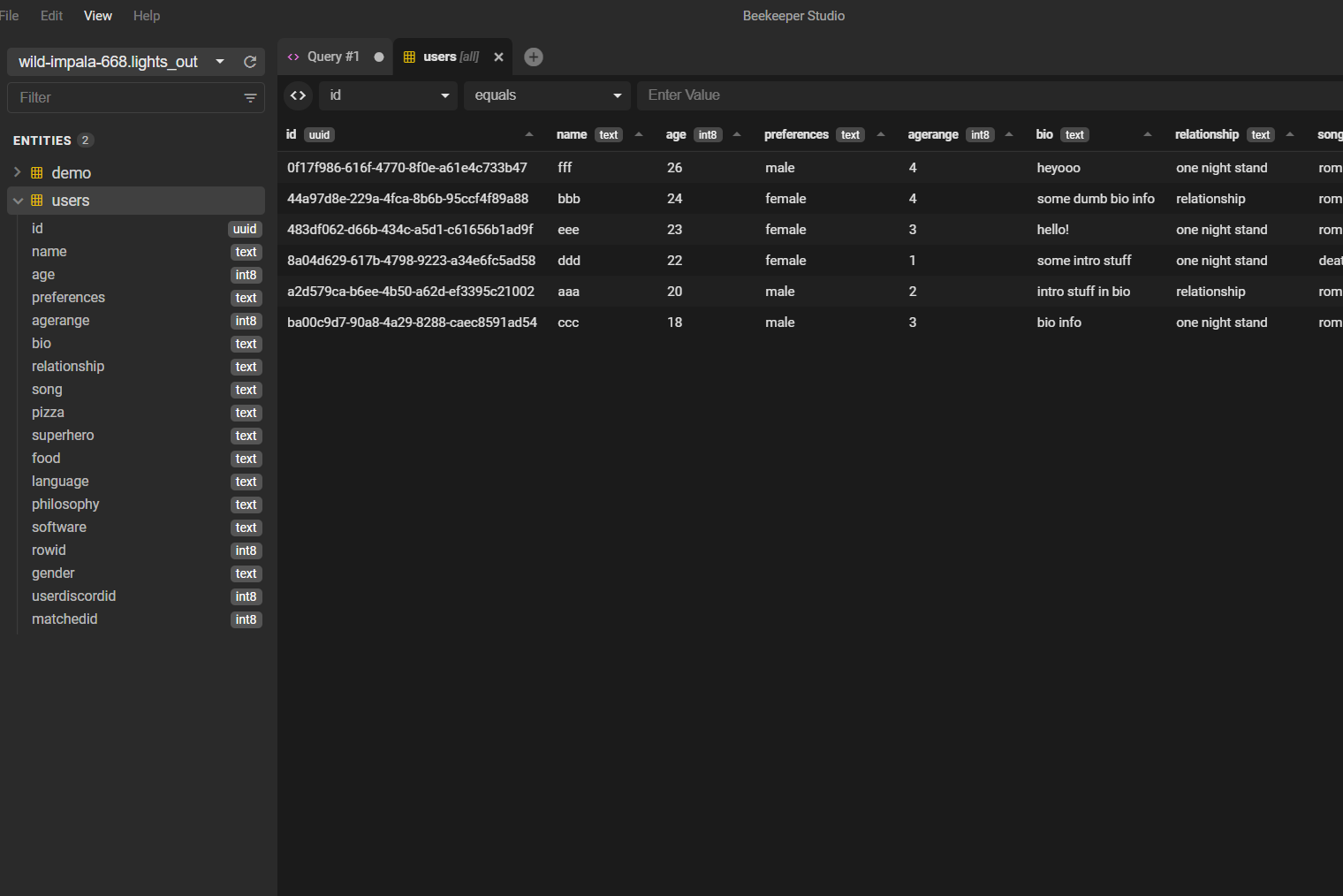Open the equals operator dropdown

548,95
